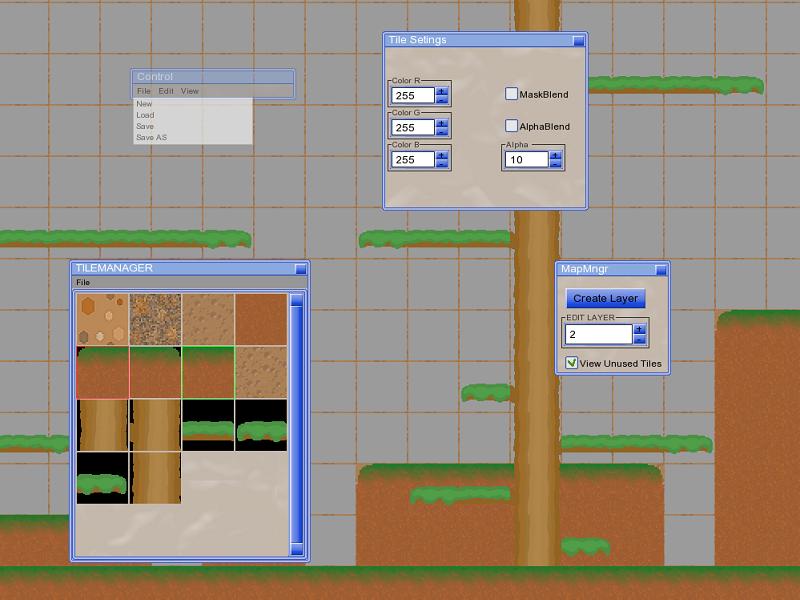Open the File menu in TILEMANAGER
The width and height of the screenshot is (800, 600).
83,283
